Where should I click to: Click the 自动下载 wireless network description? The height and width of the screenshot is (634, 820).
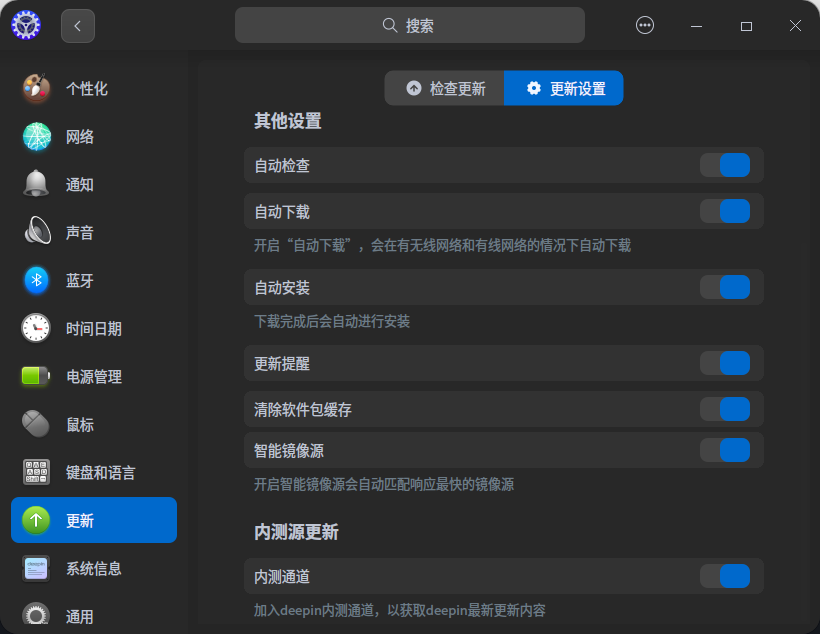(x=442, y=245)
